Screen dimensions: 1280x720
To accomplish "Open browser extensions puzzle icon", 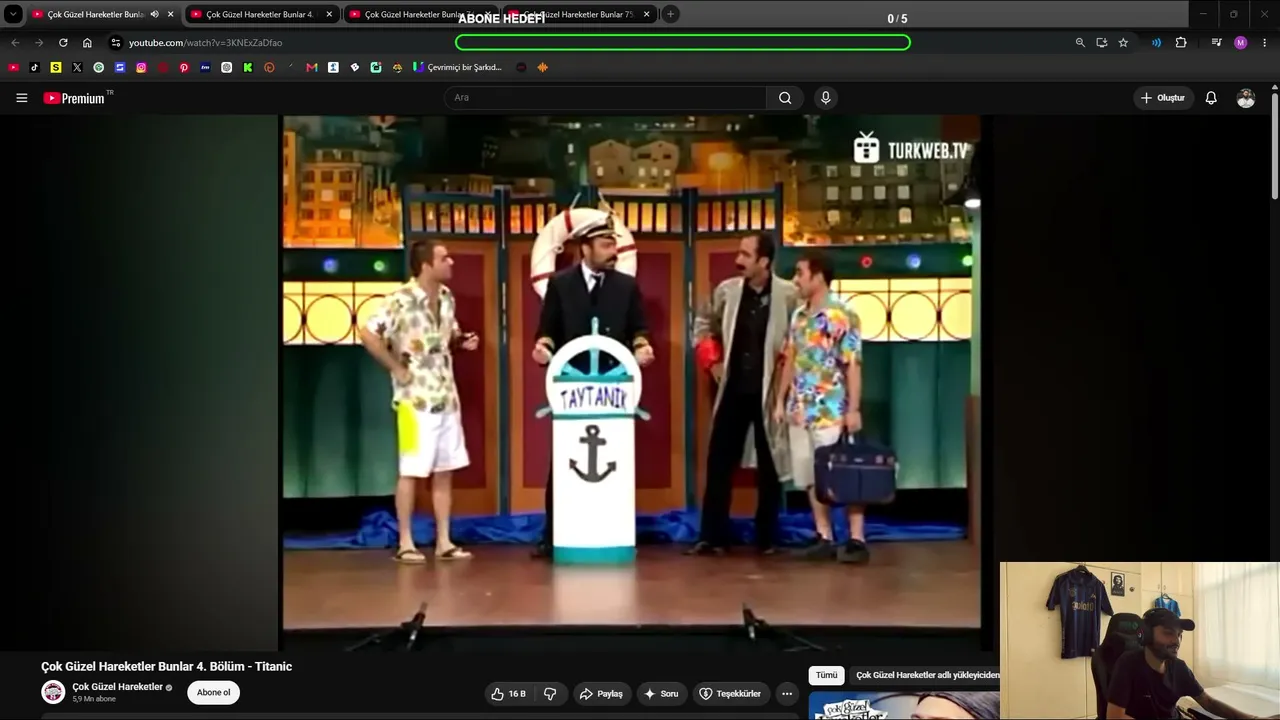I will pos(1181,43).
